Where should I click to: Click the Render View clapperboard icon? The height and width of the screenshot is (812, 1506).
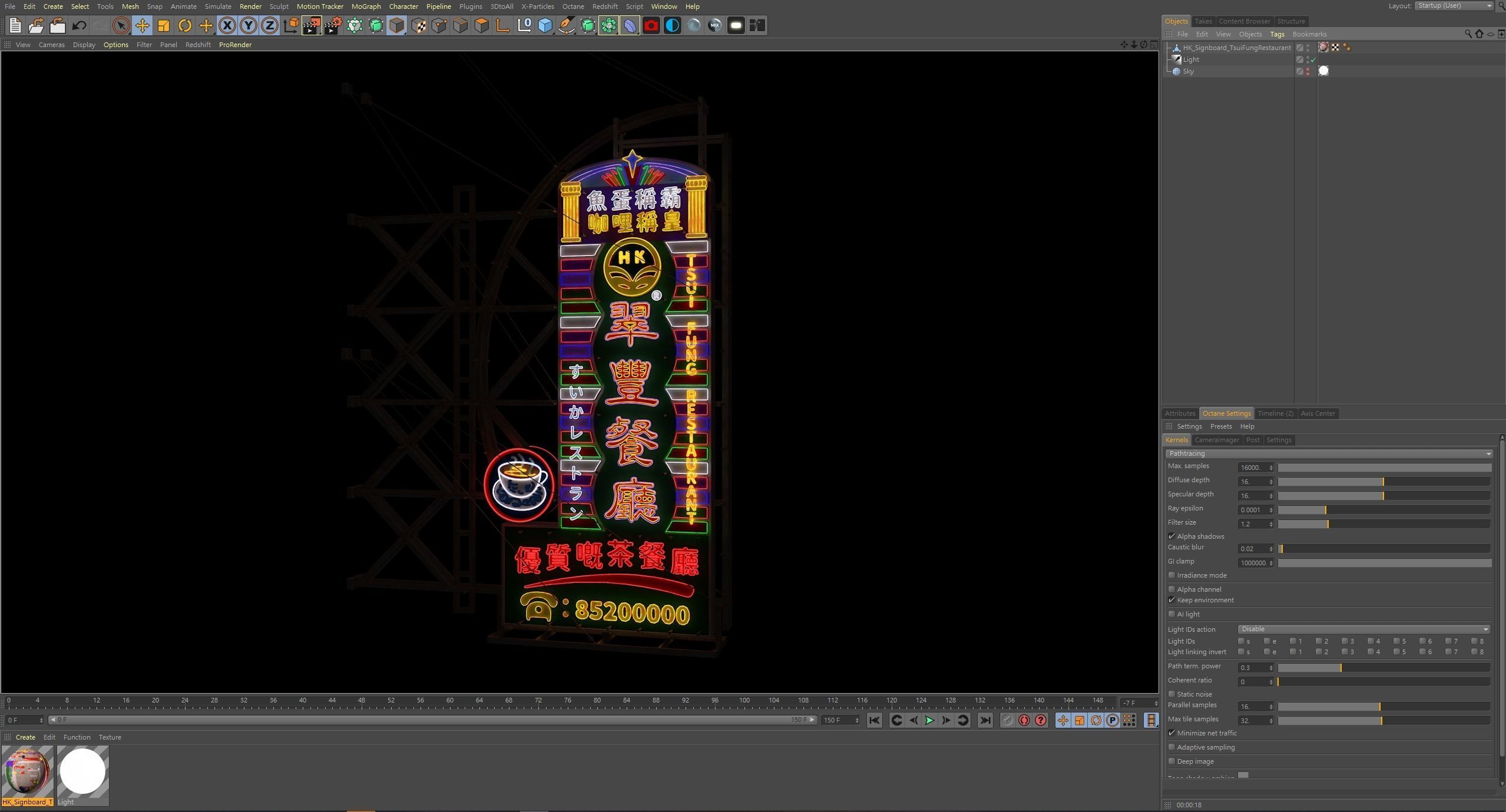click(x=312, y=25)
